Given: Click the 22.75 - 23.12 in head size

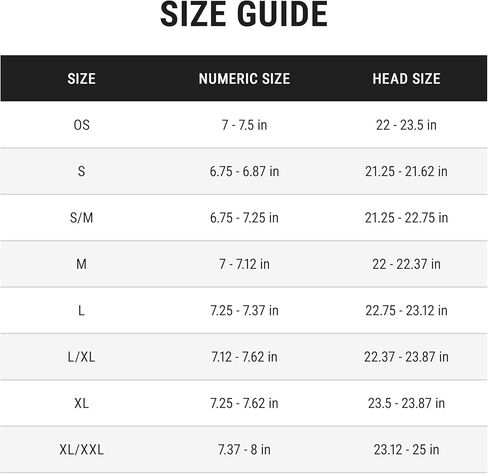Looking at the screenshot, I should [406, 310].
